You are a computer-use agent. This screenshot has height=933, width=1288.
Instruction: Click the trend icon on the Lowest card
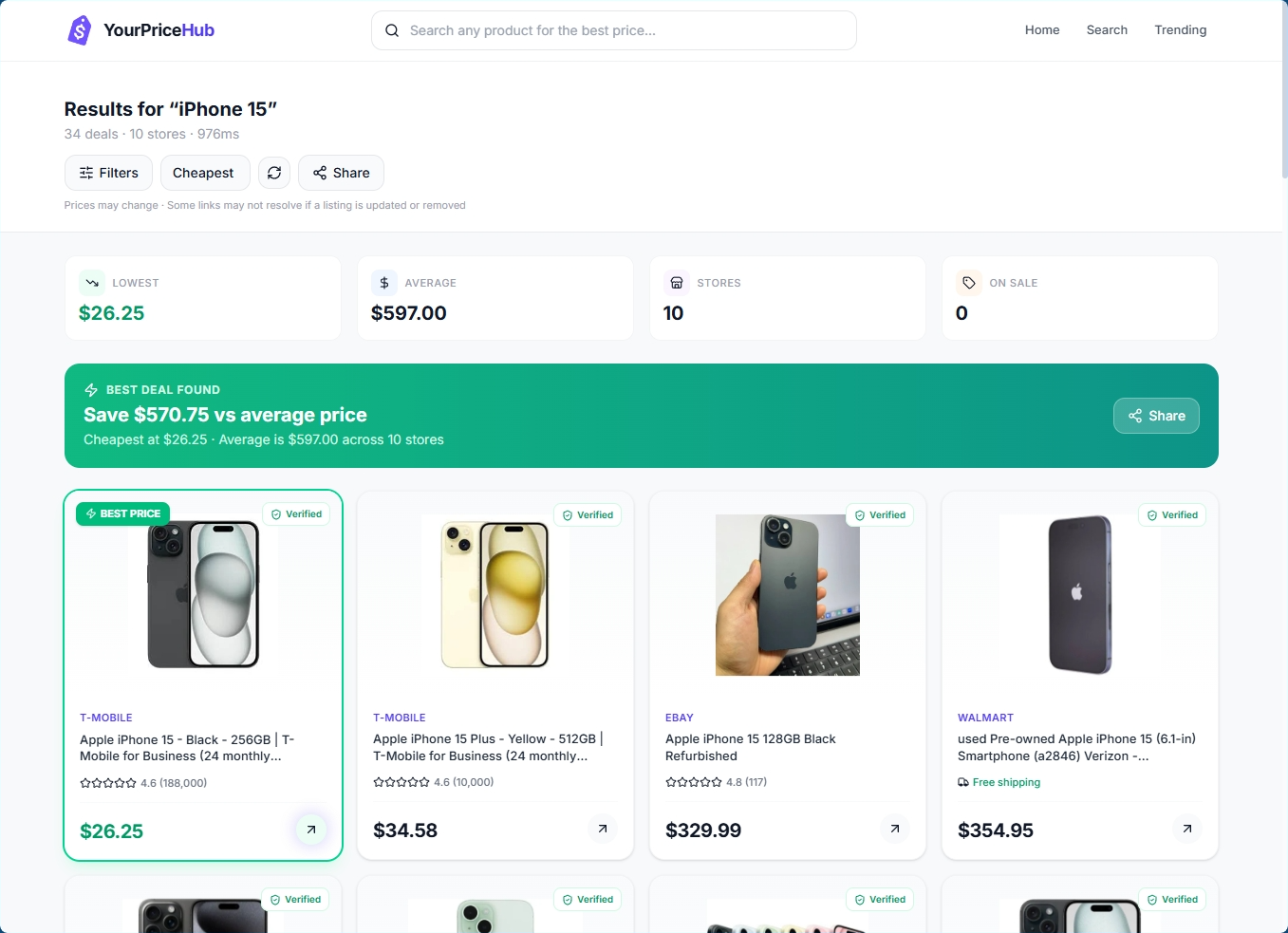point(91,282)
